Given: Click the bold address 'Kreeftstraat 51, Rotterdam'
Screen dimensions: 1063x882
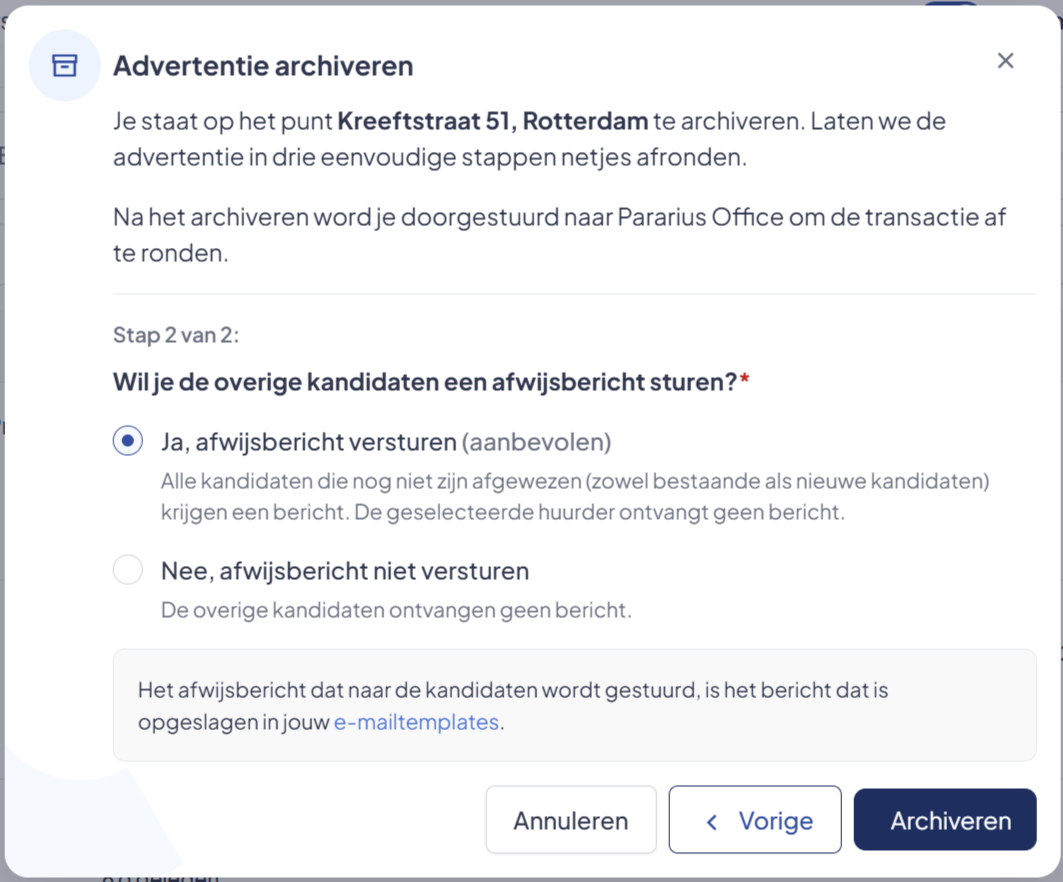Looking at the screenshot, I should [x=492, y=122].
